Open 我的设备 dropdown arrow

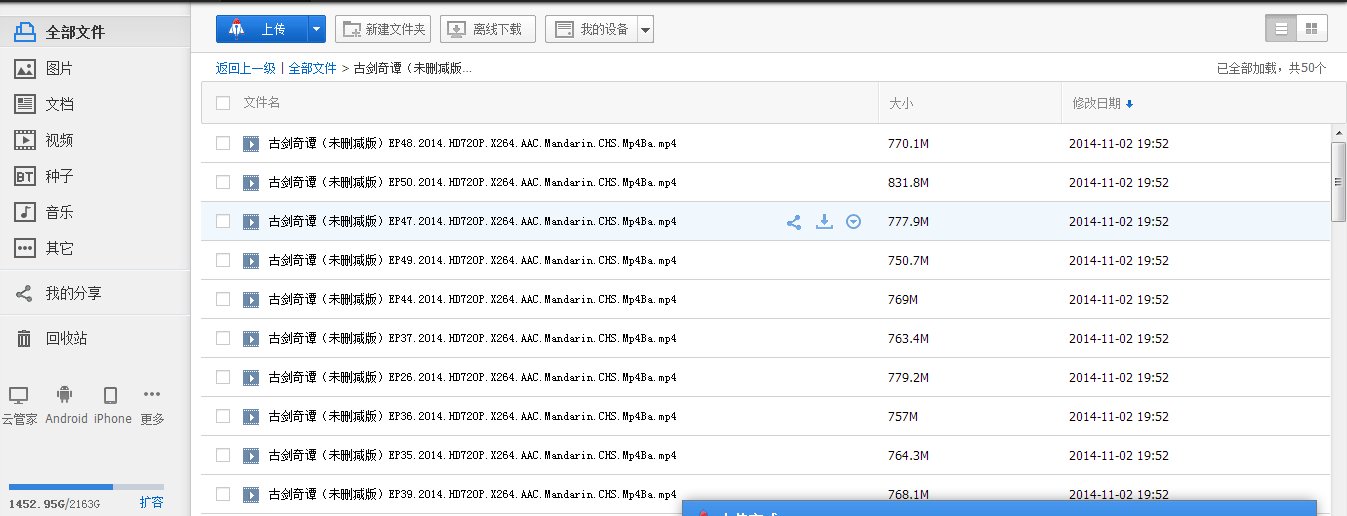coord(645,30)
